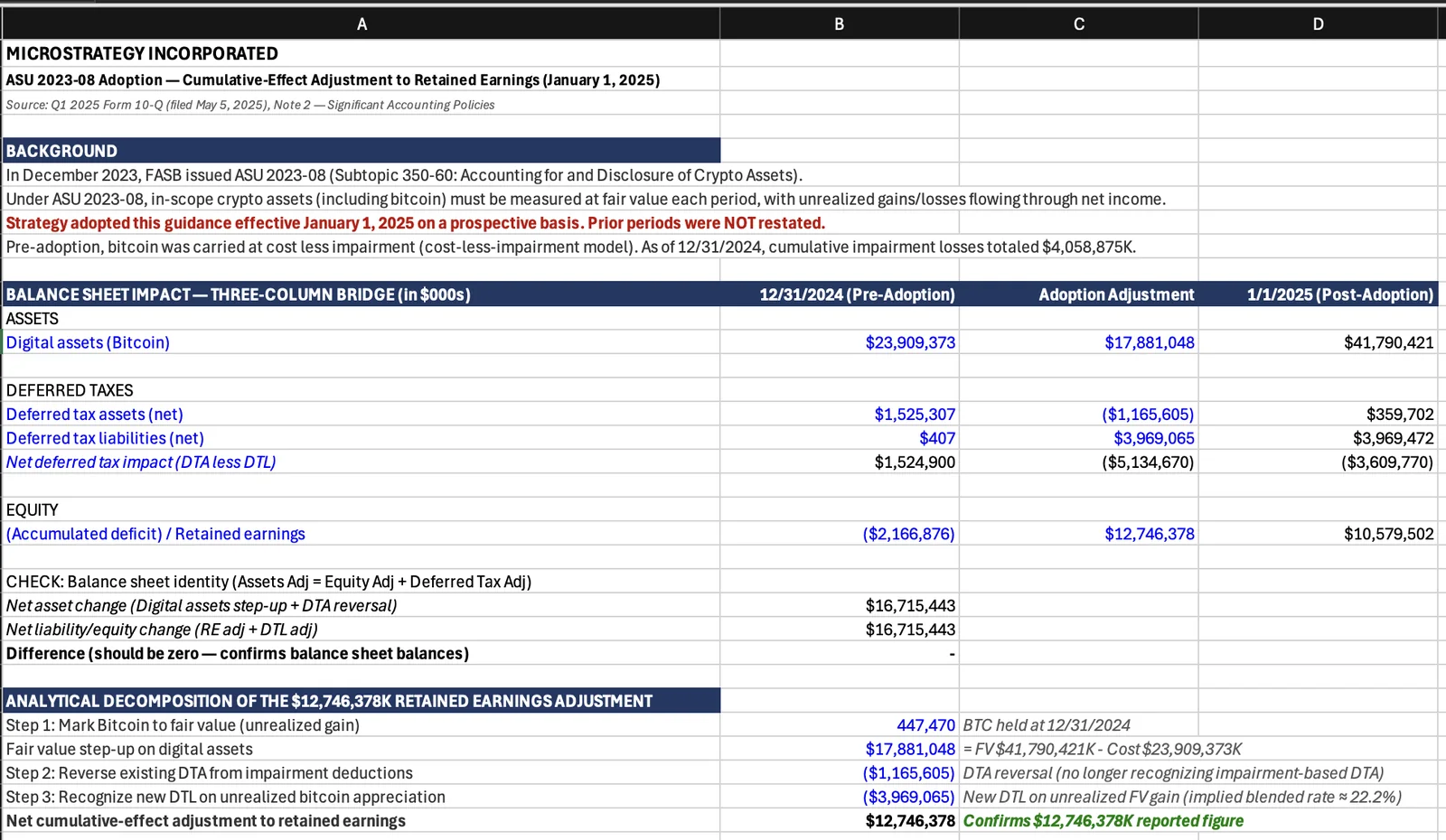Click the 447,470 BTC count cell
1446x840 pixels.
pos(840,724)
